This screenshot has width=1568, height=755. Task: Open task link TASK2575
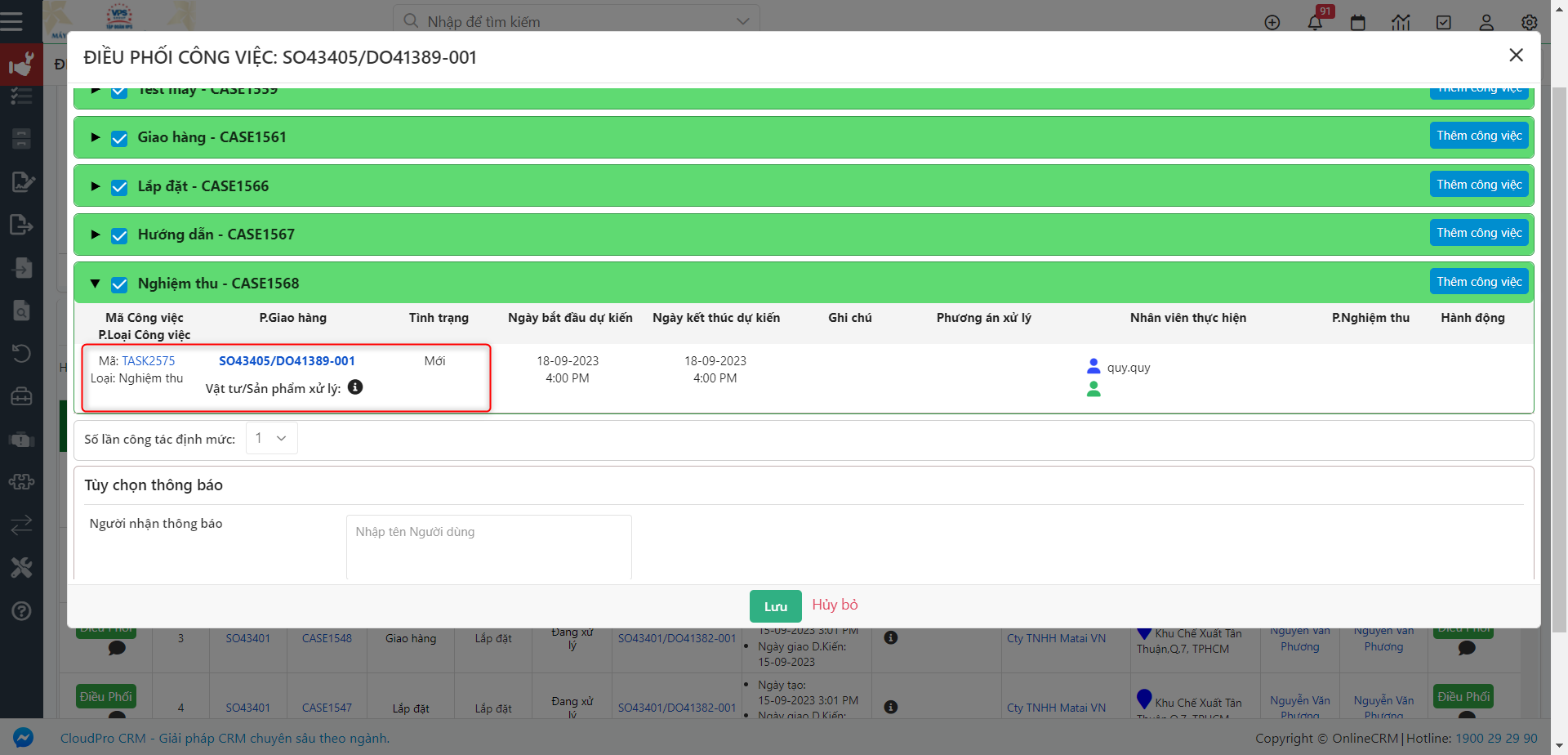149,360
